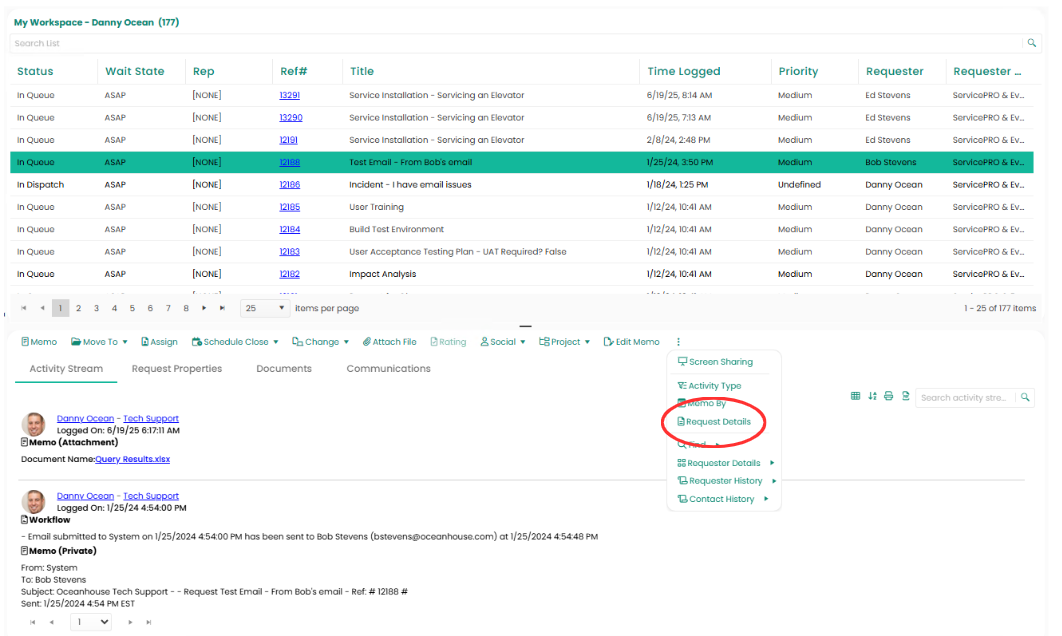
Task: Open reference link 12183
Action: point(289,252)
